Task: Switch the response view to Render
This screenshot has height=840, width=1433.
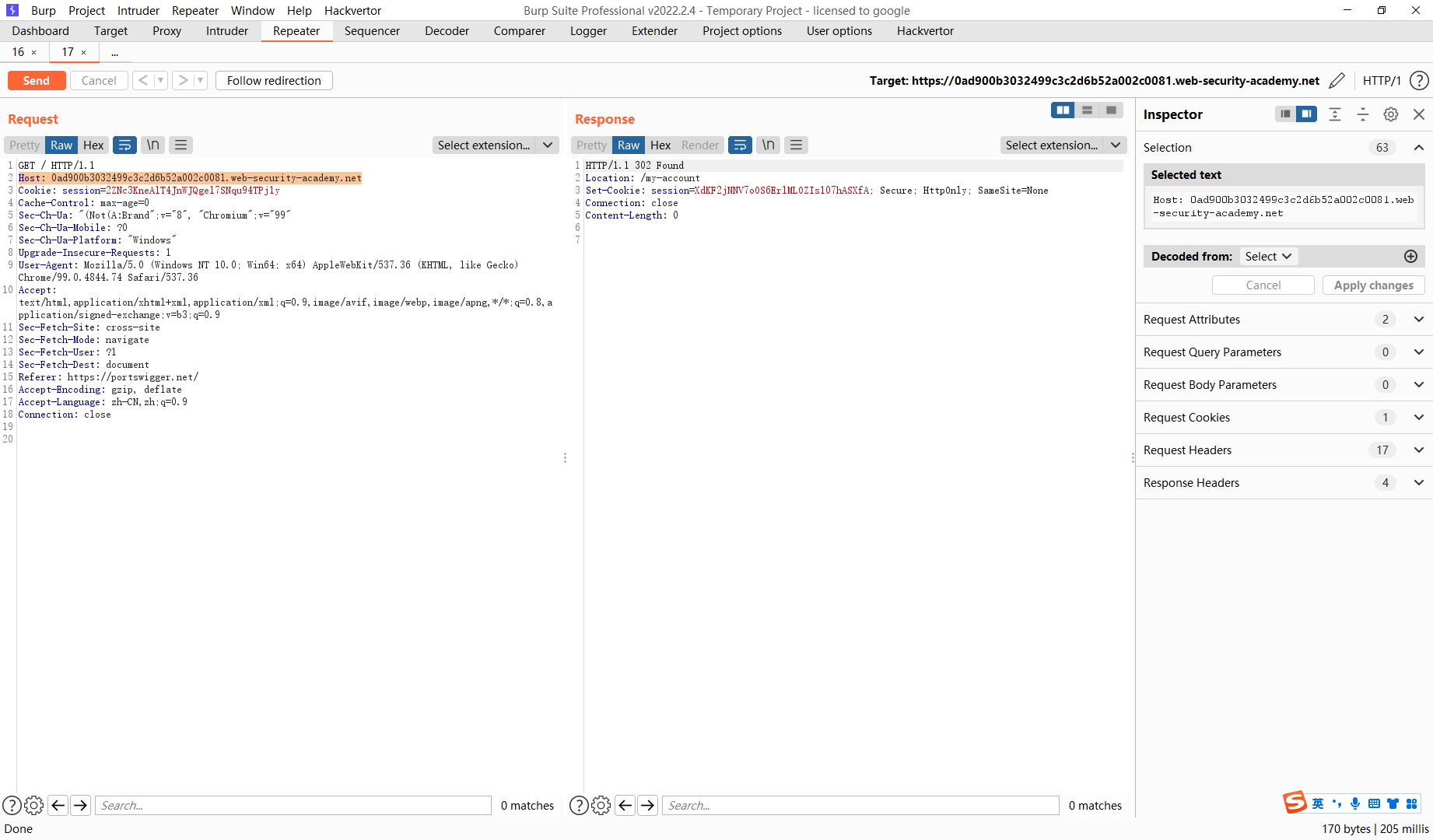Action: click(699, 145)
